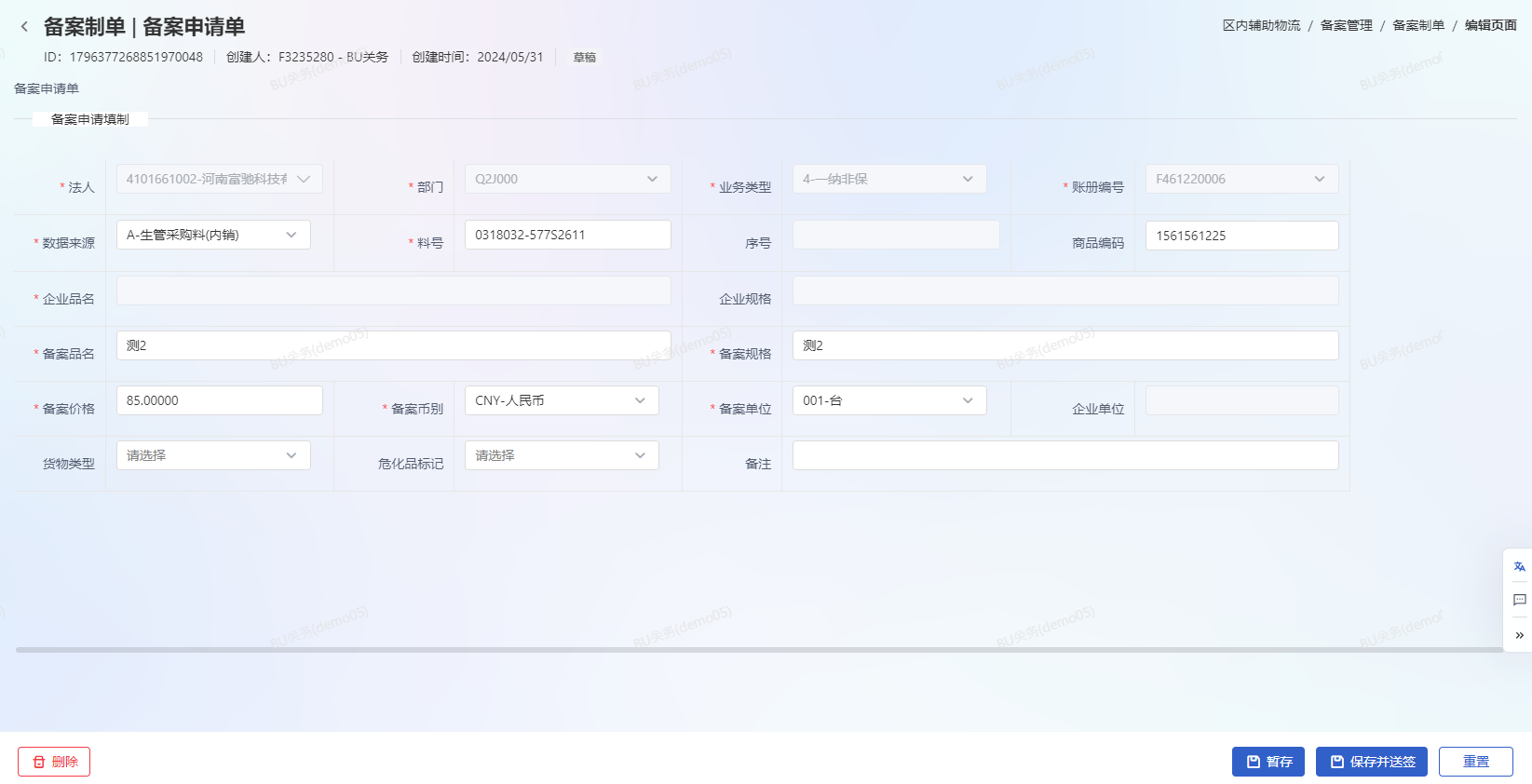The image size is (1532, 784).
Task: Open the message comment icon in side panel
Action: 1519,600
